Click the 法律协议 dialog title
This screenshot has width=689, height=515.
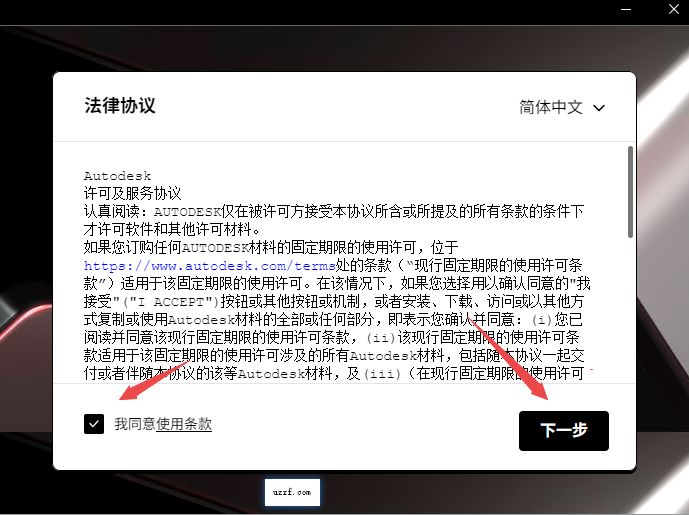120,105
